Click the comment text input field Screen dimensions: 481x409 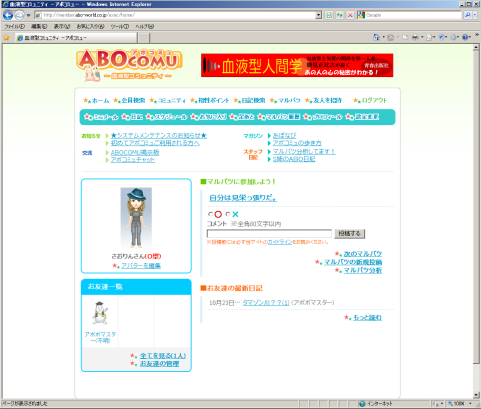click(x=269, y=233)
